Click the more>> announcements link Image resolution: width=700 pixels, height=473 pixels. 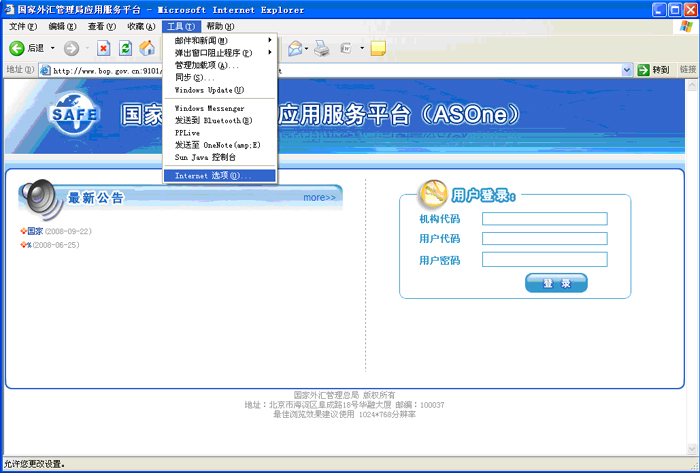(x=320, y=197)
